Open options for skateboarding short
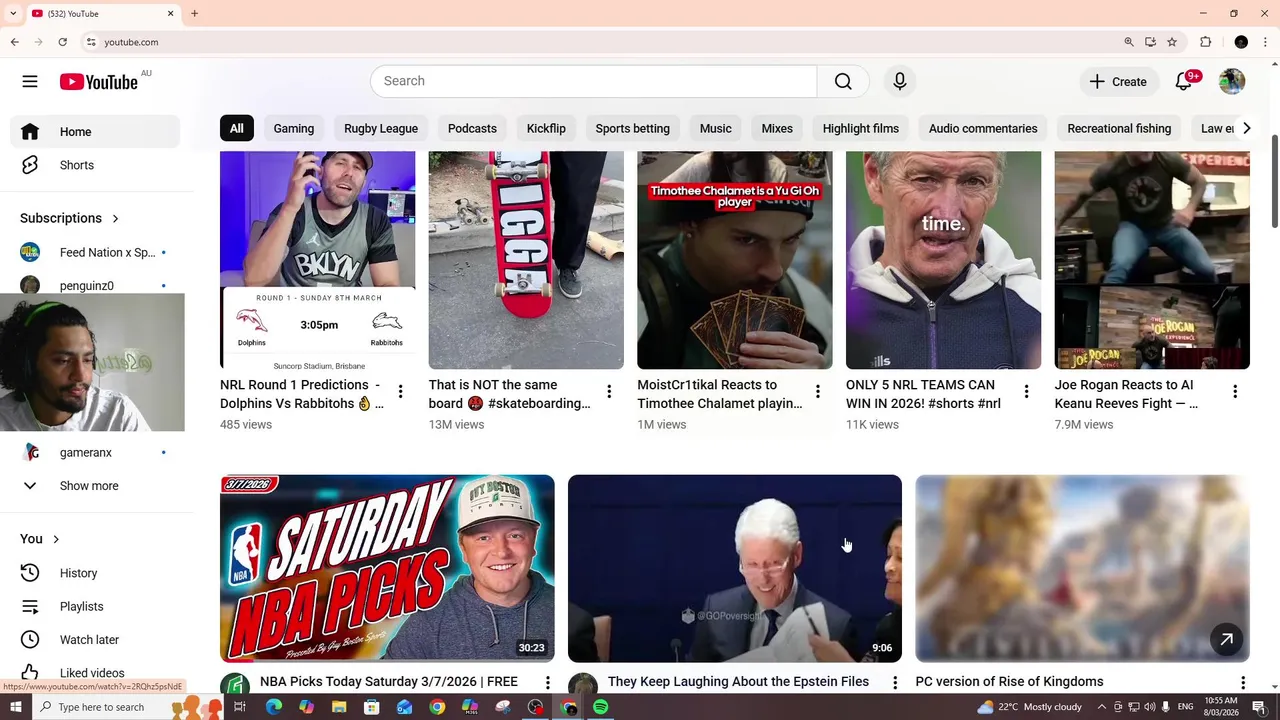Viewport: 1280px width, 720px height. pyautogui.click(x=609, y=392)
